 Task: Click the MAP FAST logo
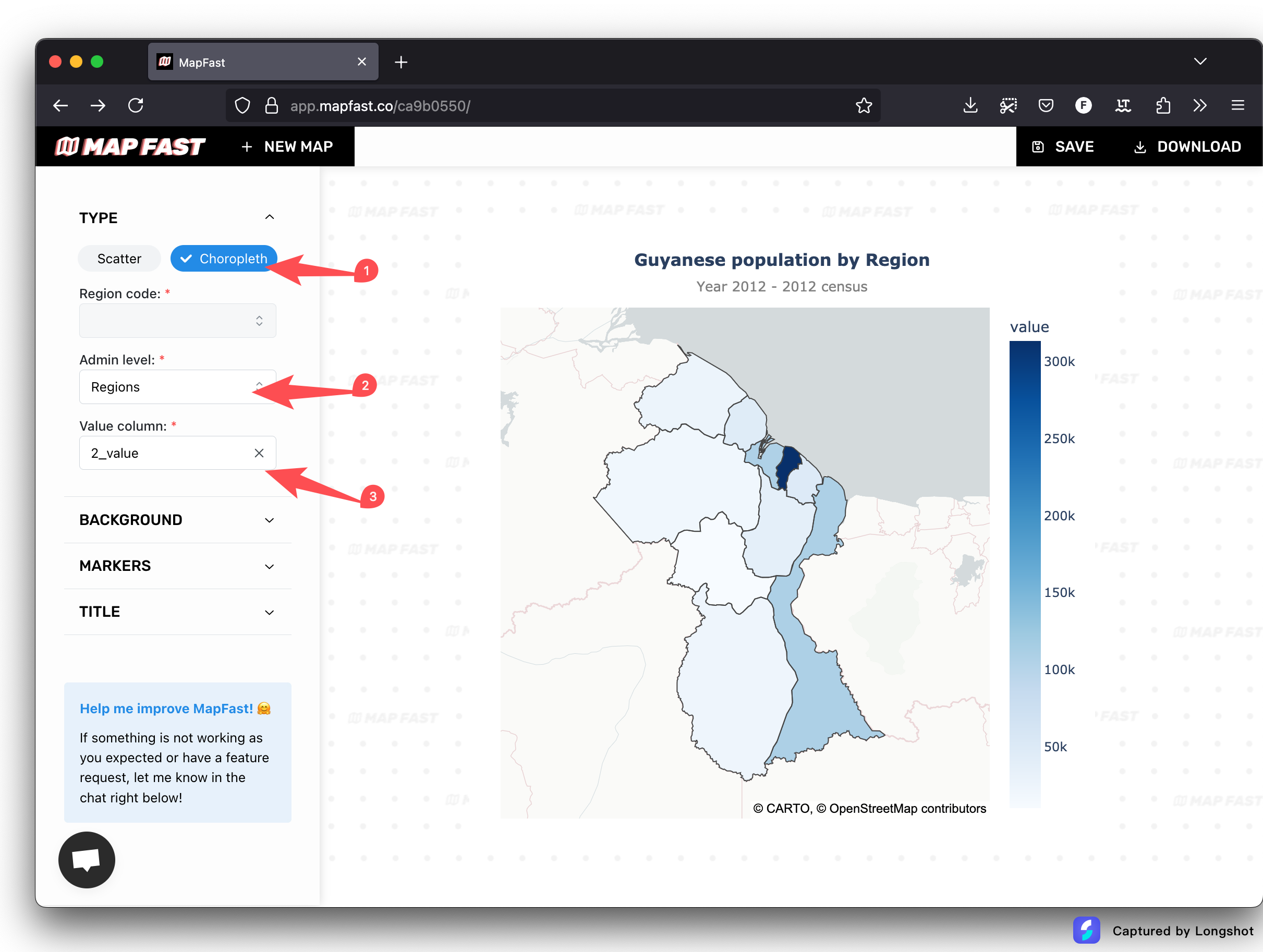[x=130, y=147]
